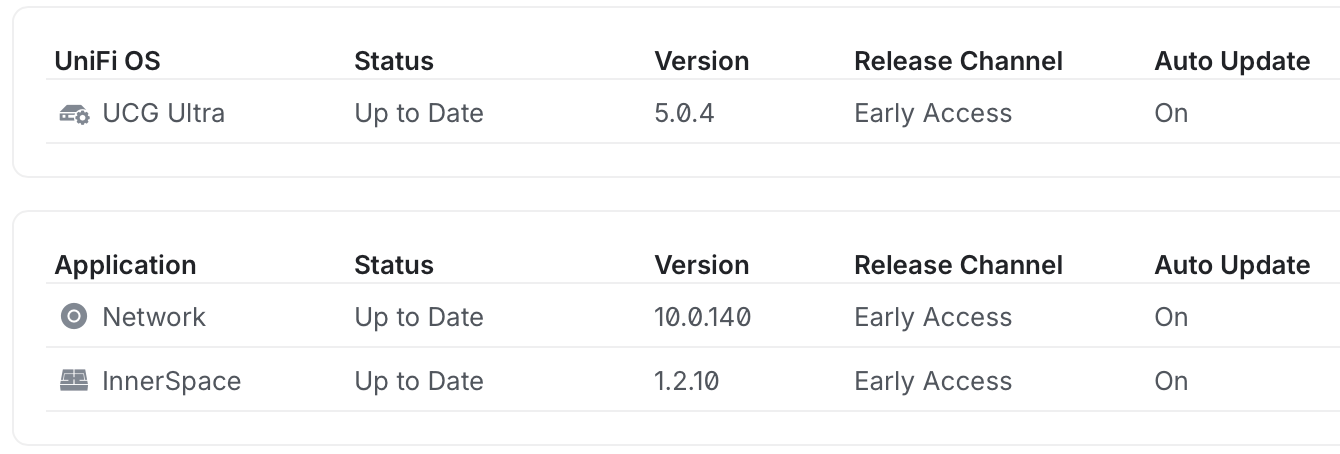Toggle UCG Ultra Auto Update On
Screen dimensions: 1340x454
(x=1171, y=114)
